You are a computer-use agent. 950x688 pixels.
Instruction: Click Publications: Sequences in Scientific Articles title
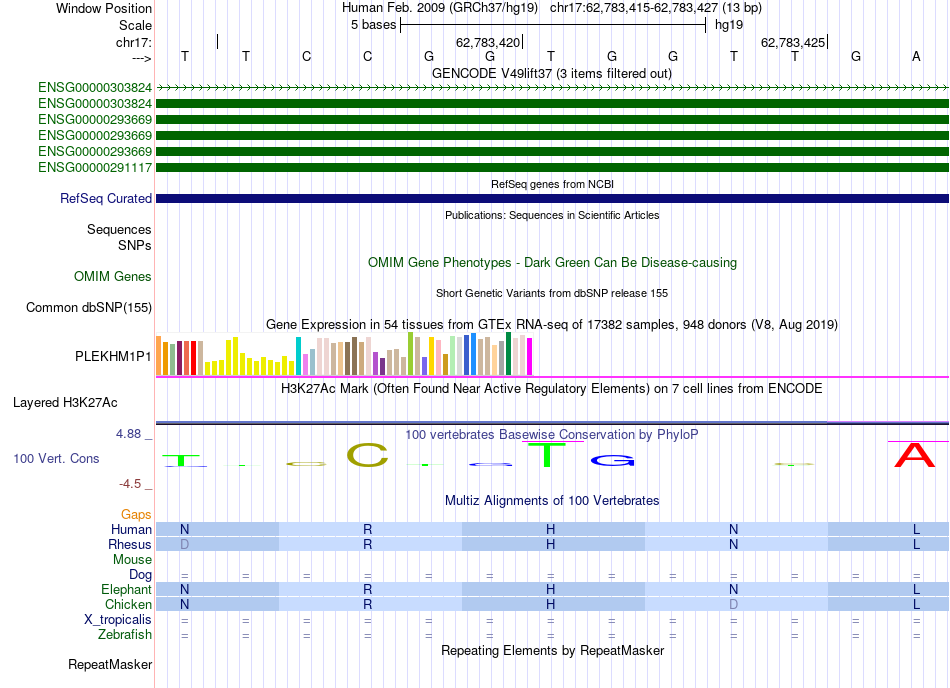click(552, 215)
